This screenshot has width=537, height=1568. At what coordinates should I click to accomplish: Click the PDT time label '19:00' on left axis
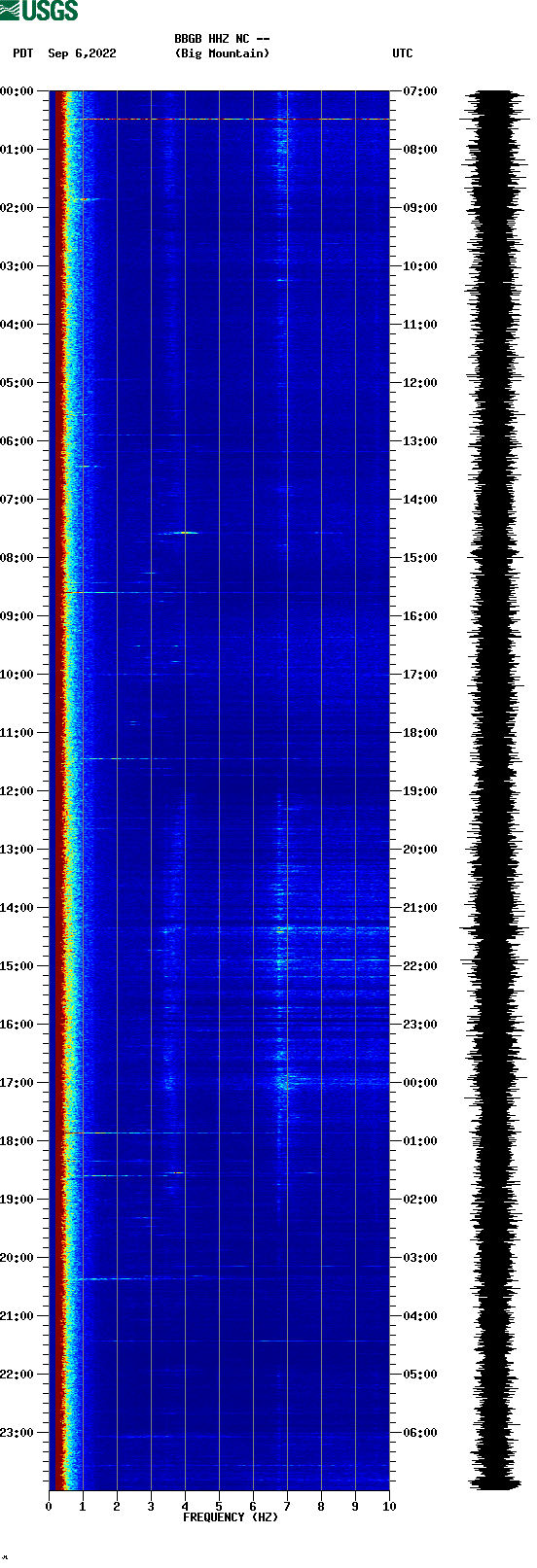click(17, 1200)
